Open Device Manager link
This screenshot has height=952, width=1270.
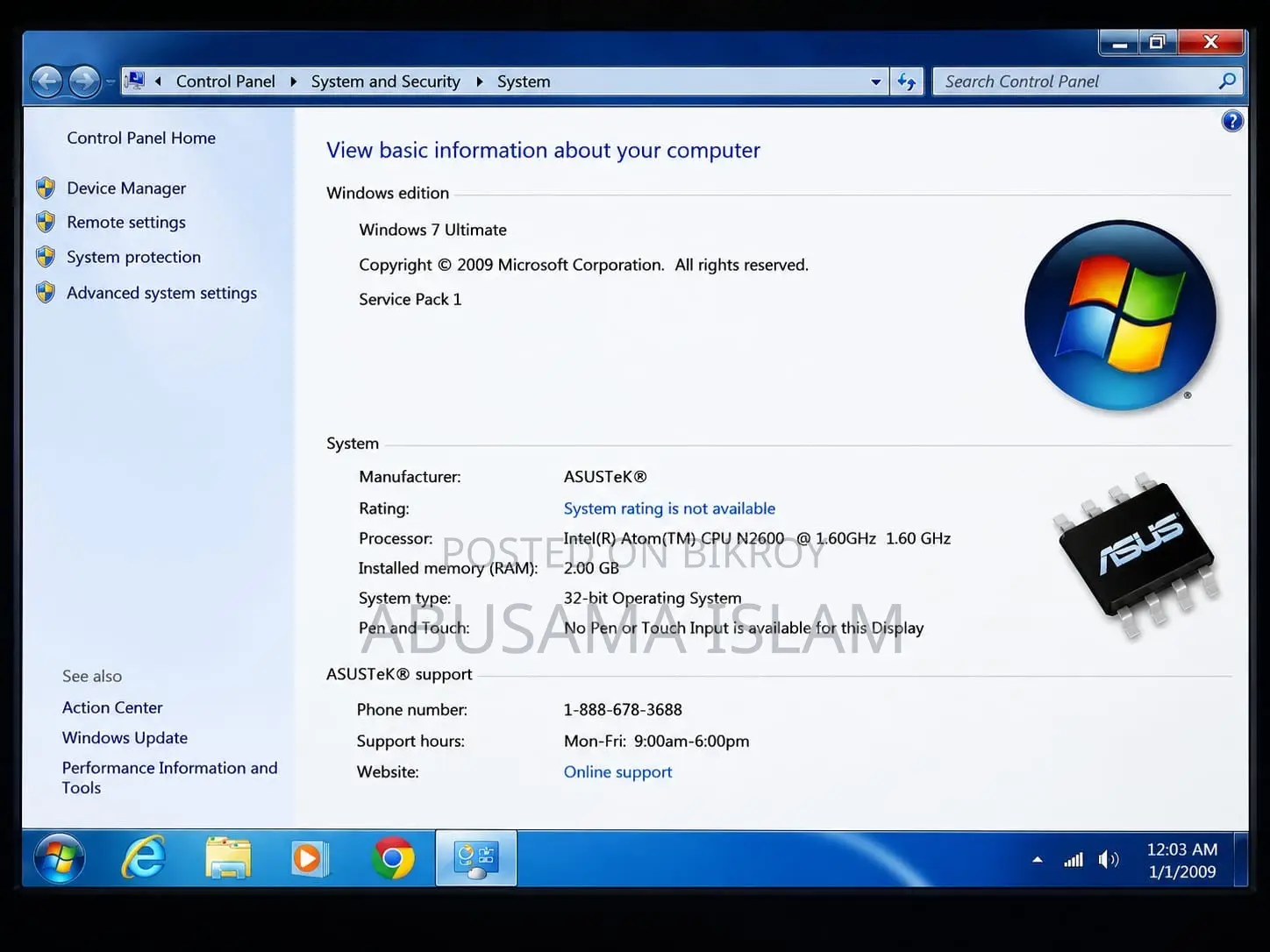pos(126,188)
